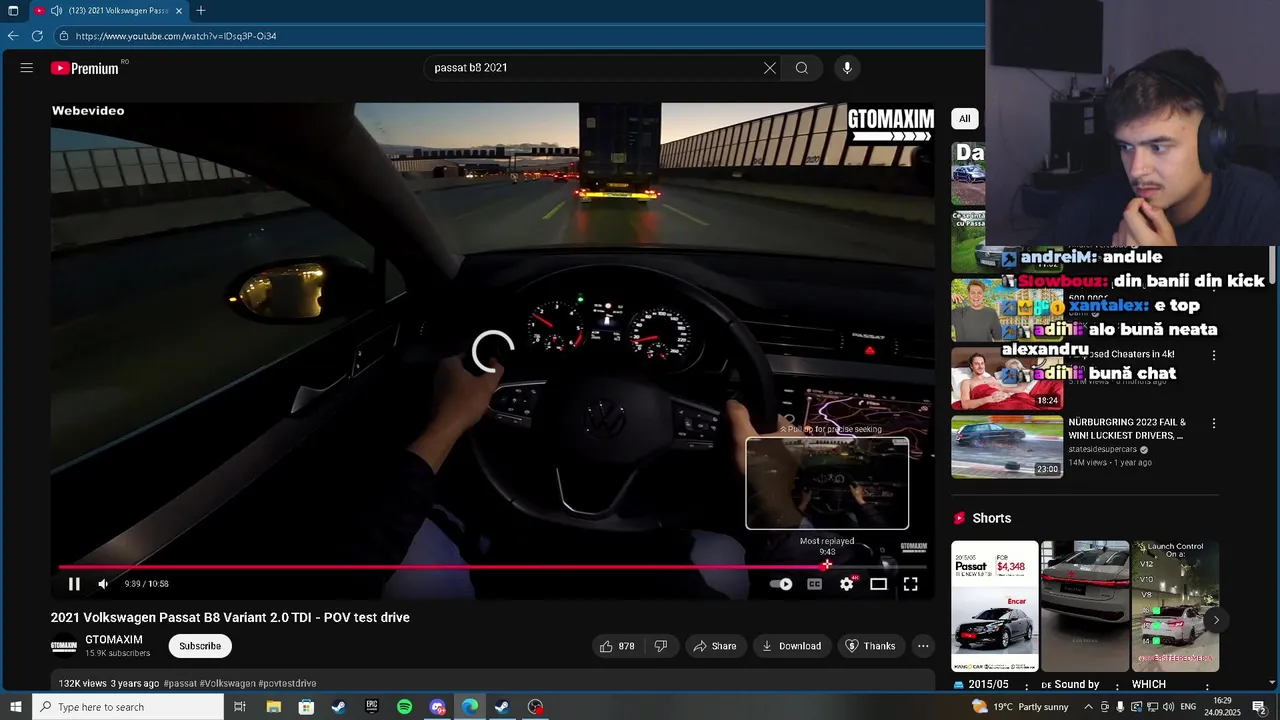Select the All filter chip
The width and height of the screenshot is (1280, 720).
(964, 119)
